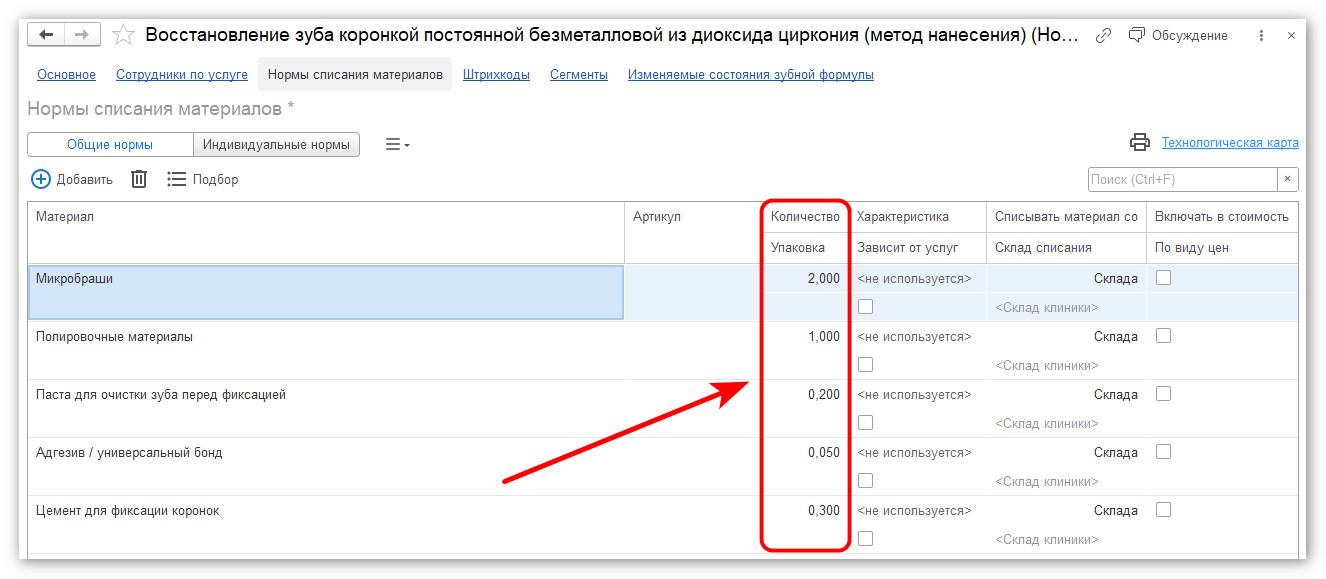The height and width of the screenshot is (579, 1326).
Task: Toggle Зависит от услуг checkbox for Микробраши
Action: (865, 307)
